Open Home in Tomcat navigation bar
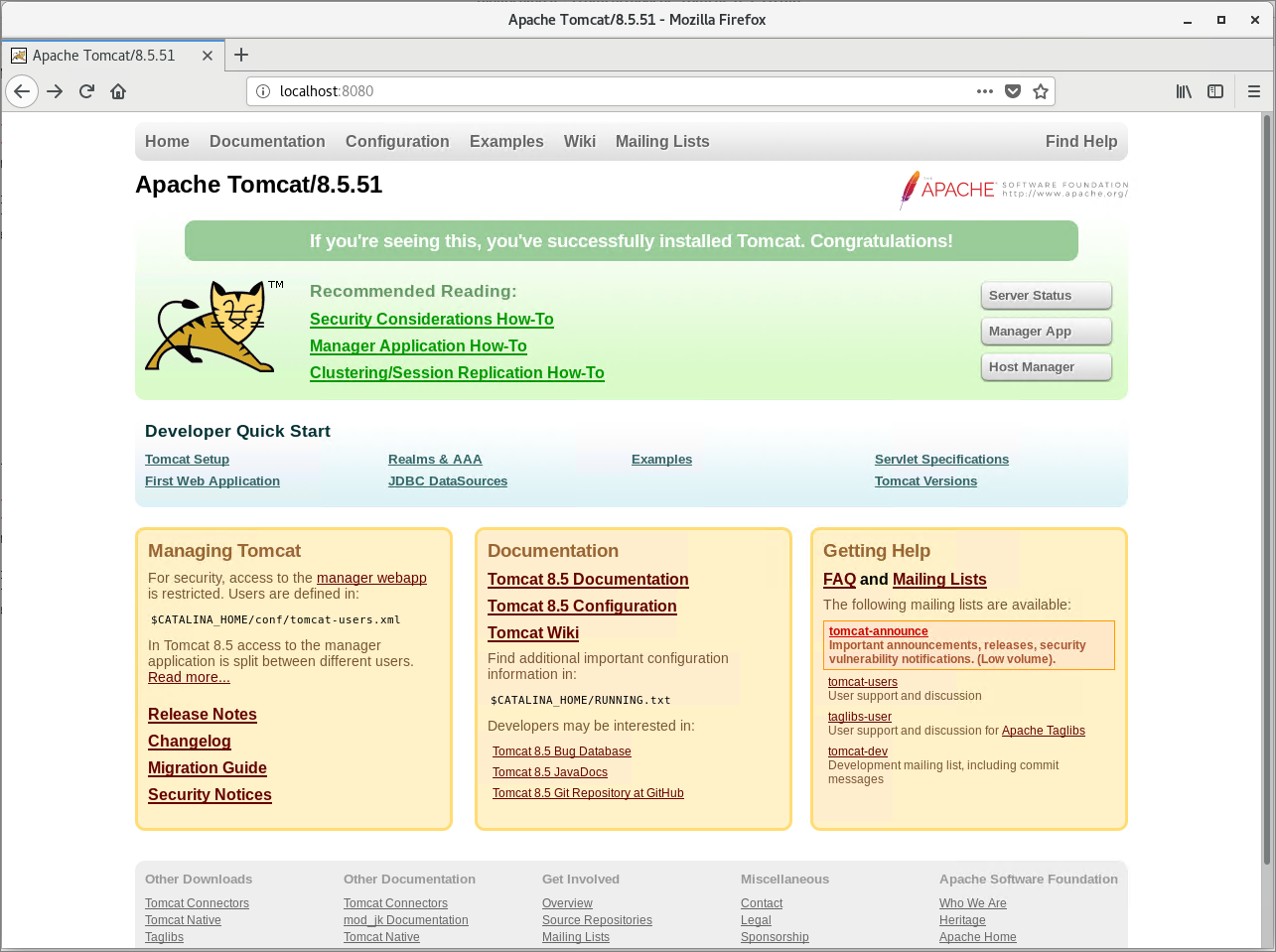Screen dimensions: 1276x952 point(167,142)
